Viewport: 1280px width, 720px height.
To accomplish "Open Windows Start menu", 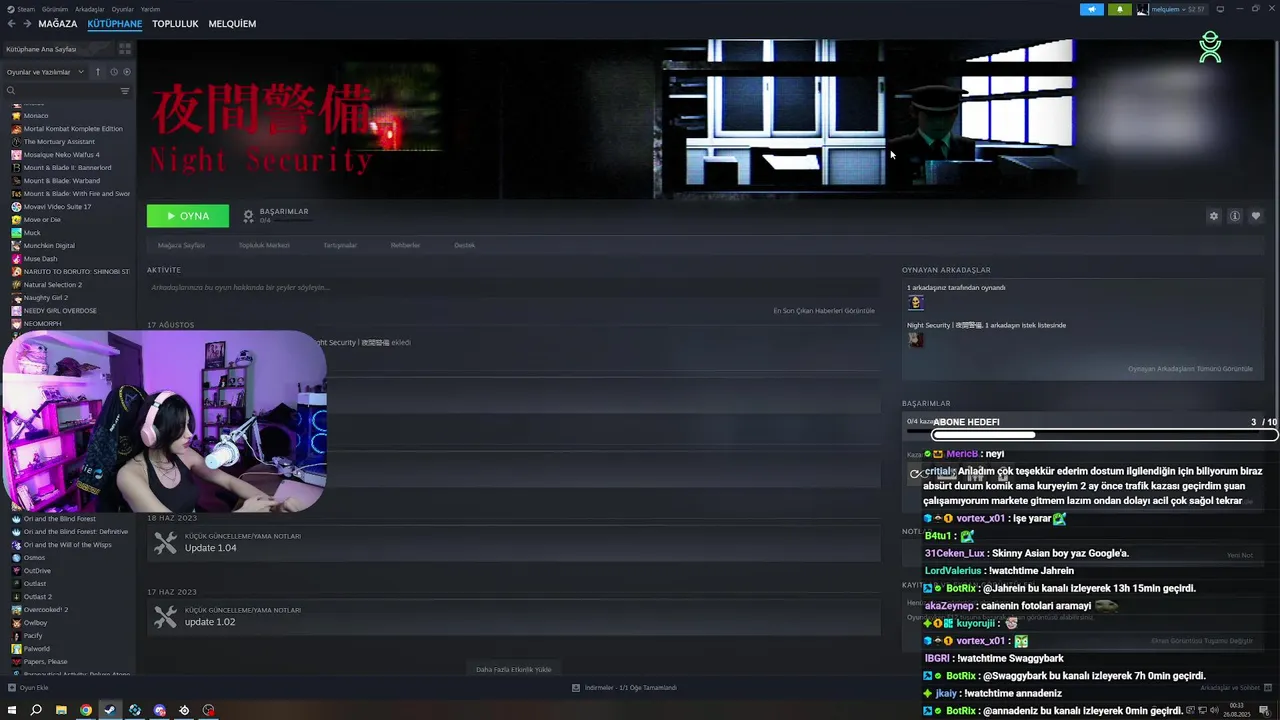I will (x=12, y=710).
